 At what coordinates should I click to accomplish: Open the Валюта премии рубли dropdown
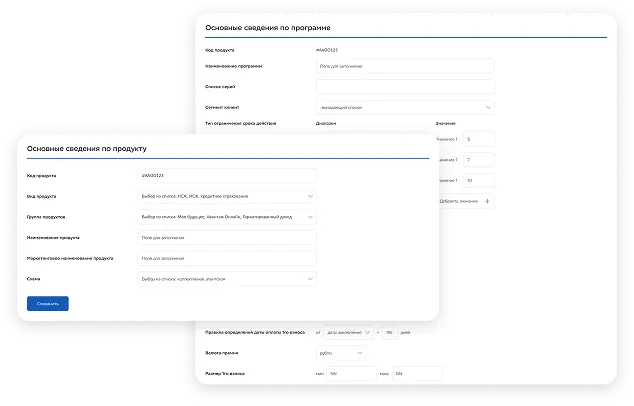340,353
